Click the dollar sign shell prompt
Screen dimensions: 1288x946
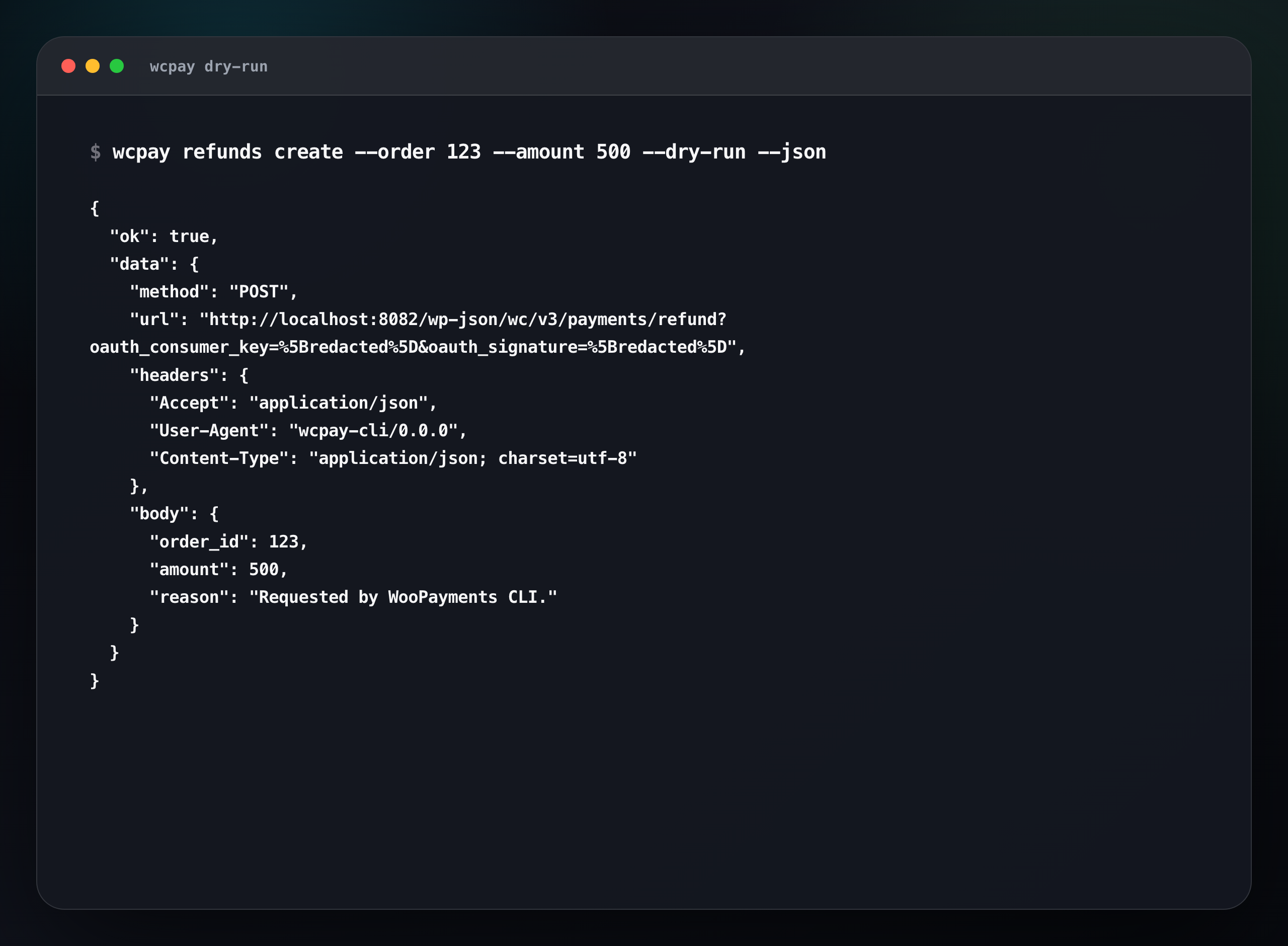96,152
